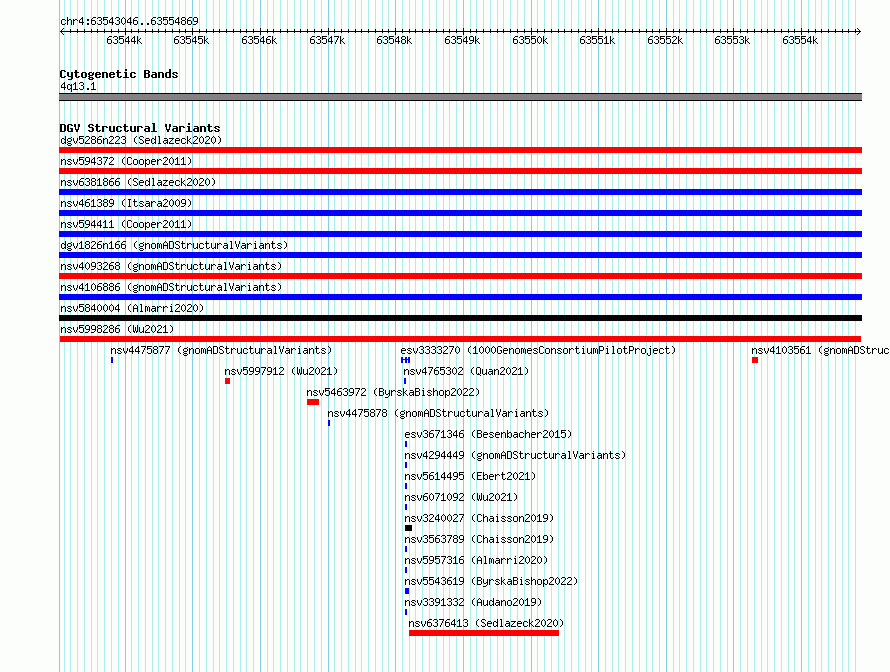The height and width of the screenshot is (672, 890).
Task: Open the nsv5840004 (Almarri2020) label
Action: coord(132,308)
